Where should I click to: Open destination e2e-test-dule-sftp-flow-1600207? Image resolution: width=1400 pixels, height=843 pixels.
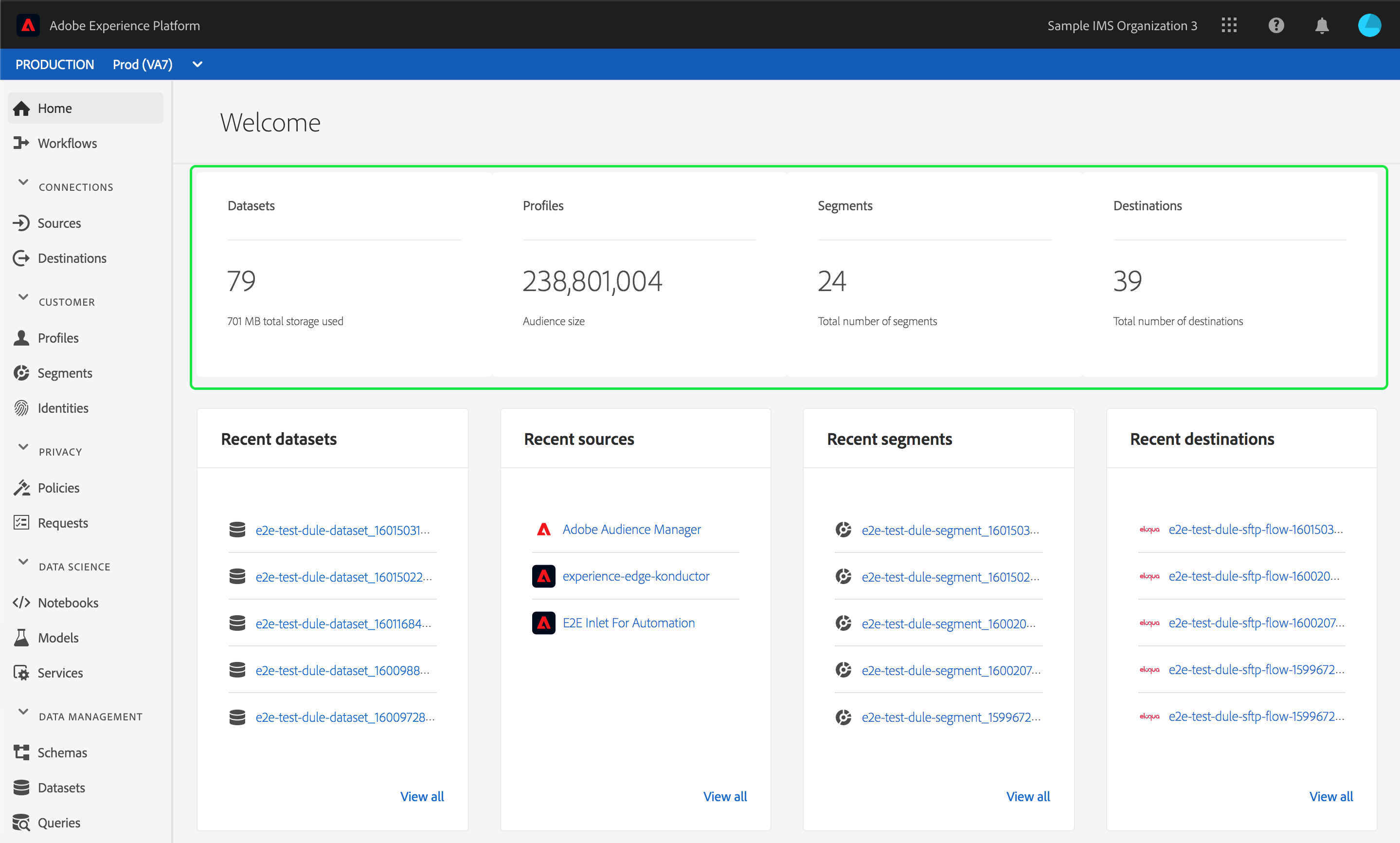click(1256, 623)
